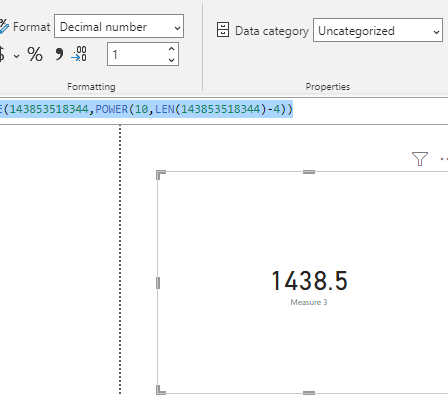Image resolution: width=448 pixels, height=396 pixels.
Task: Increase decimal places with up arrow
Action: point(172,49)
